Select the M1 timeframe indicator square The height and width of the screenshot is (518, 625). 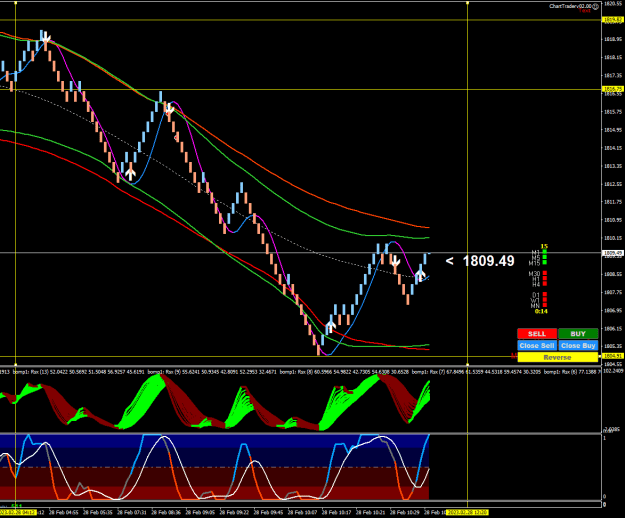pyautogui.click(x=544, y=252)
